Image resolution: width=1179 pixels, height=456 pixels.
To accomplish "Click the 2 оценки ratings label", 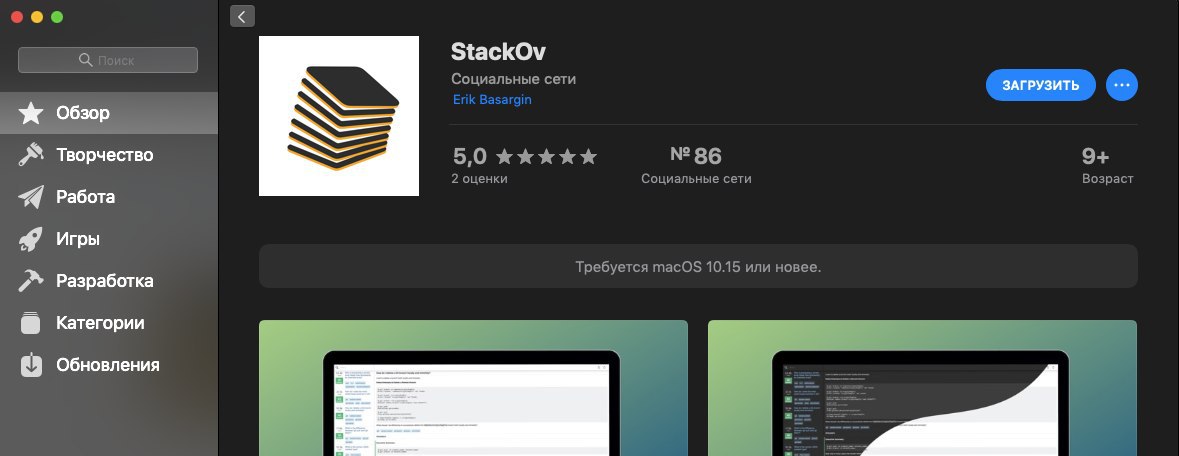I will pyautogui.click(x=480, y=179).
